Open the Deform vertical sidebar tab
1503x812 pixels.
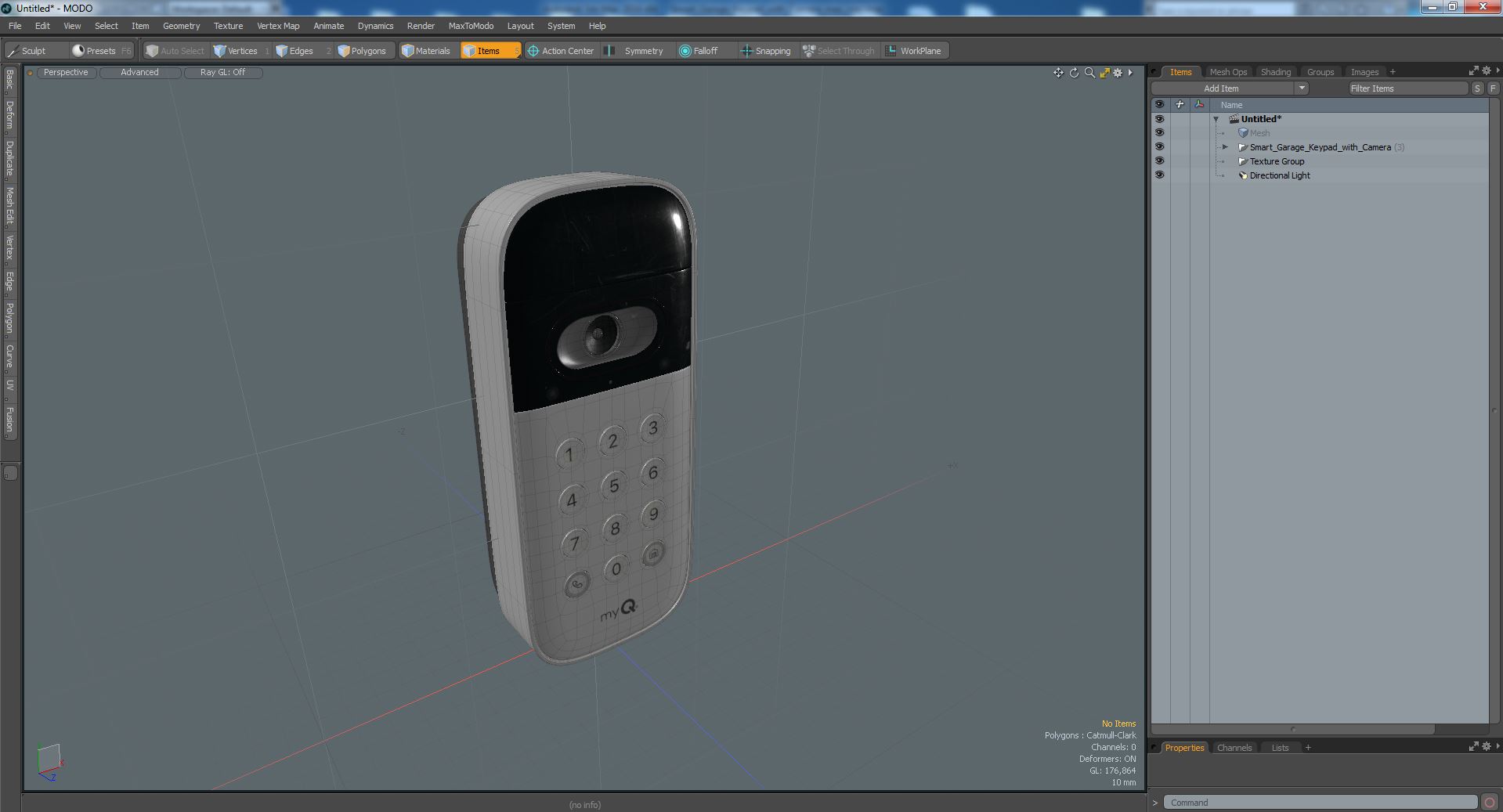coord(9,115)
